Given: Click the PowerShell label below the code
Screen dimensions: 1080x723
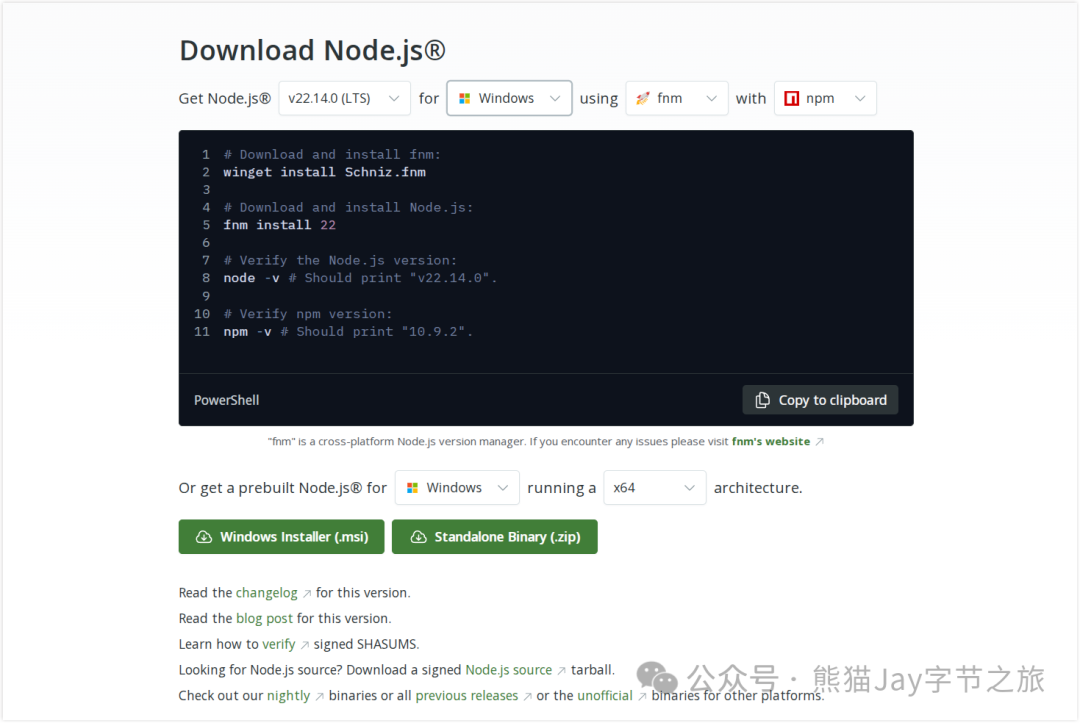Looking at the screenshot, I should coord(227,400).
